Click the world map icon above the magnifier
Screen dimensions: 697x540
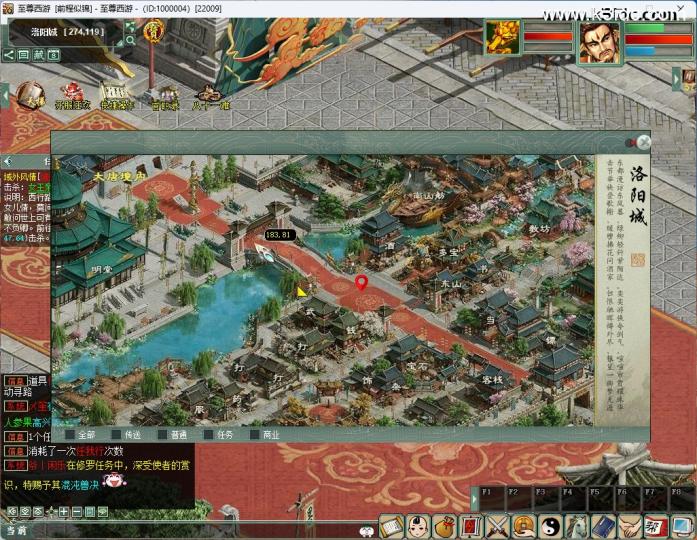[130, 27]
